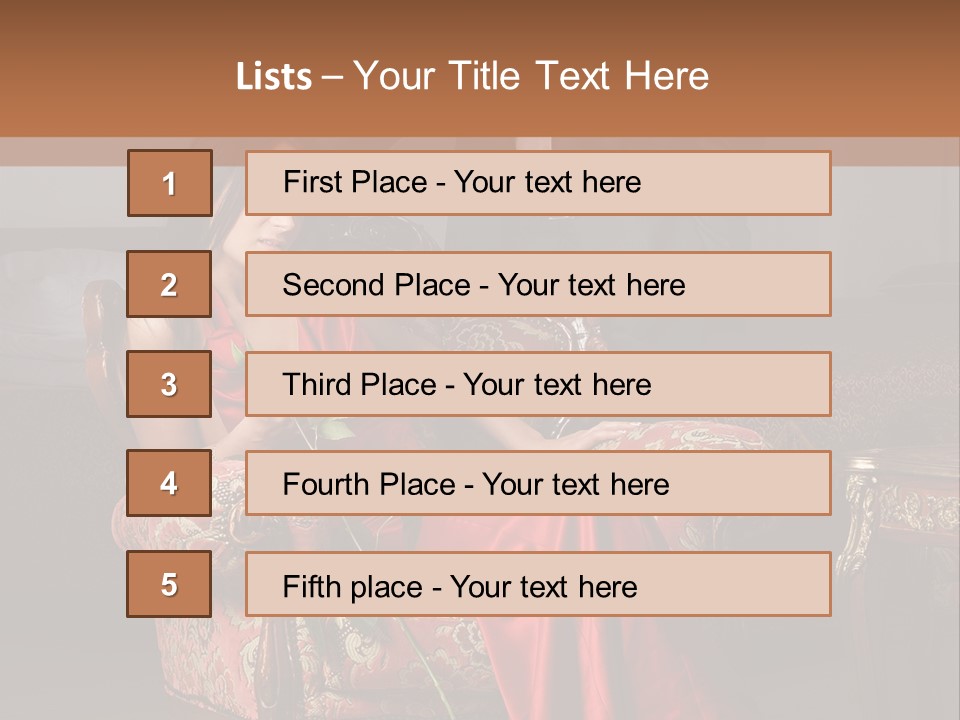Select the number 3 box
The width and height of the screenshot is (960, 720).
point(169,384)
